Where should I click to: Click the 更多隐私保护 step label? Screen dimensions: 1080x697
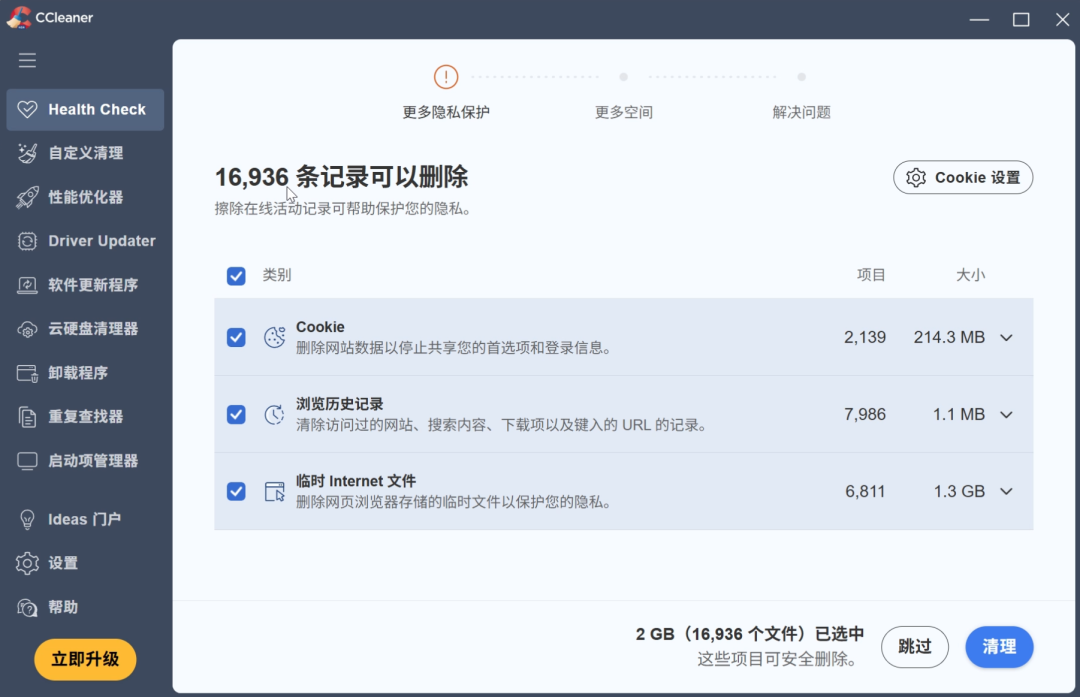click(446, 112)
